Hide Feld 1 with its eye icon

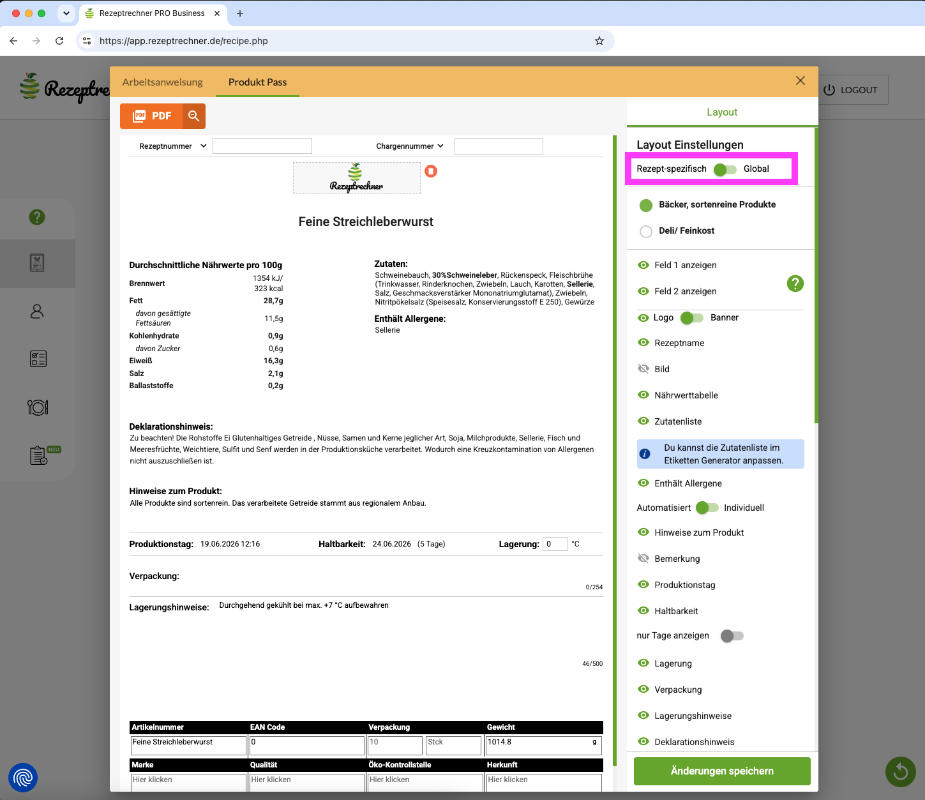tap(644, 265)
